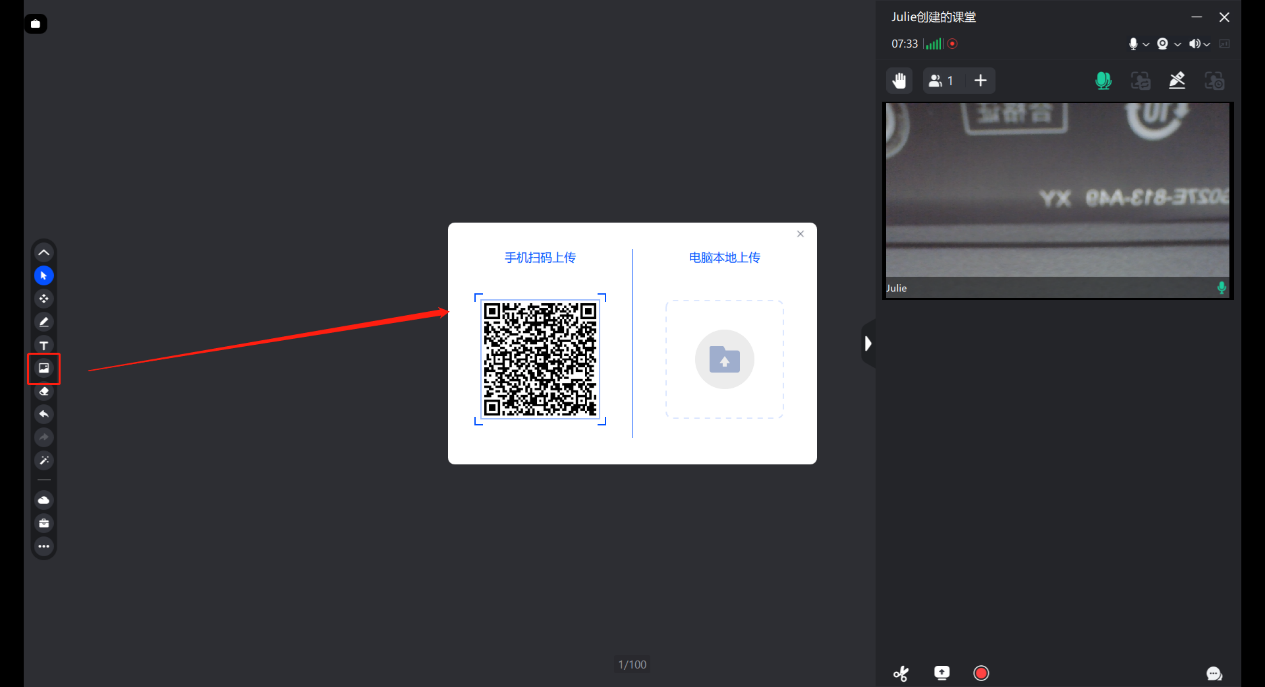The height and width of the screenshot is (687, 1265).
Task: Select the pointer cursor tool
Action: [x=44, y=275]
